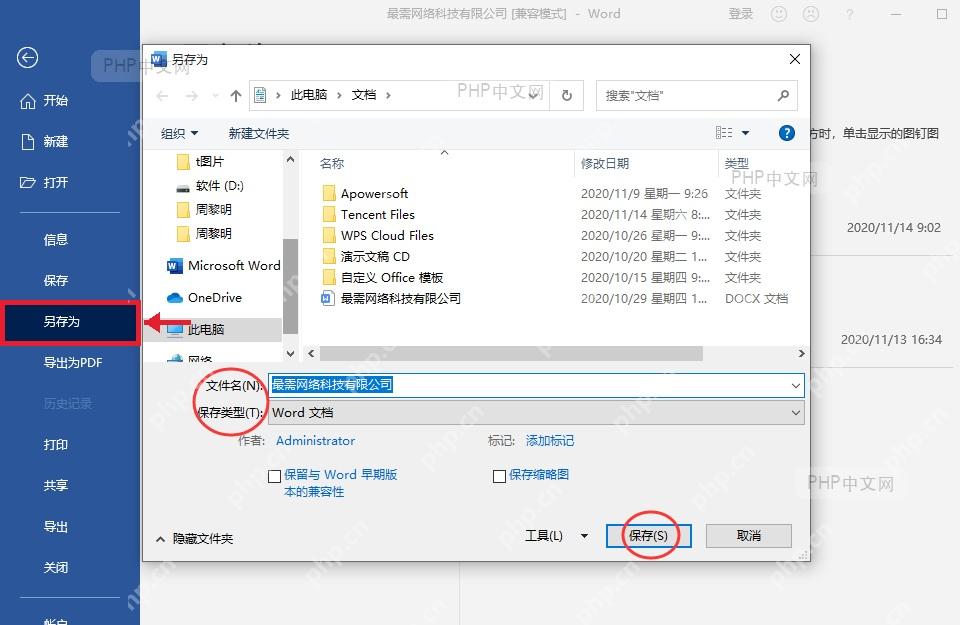Select 另存为 in Word backstage menu

click(x=70, y=322)
